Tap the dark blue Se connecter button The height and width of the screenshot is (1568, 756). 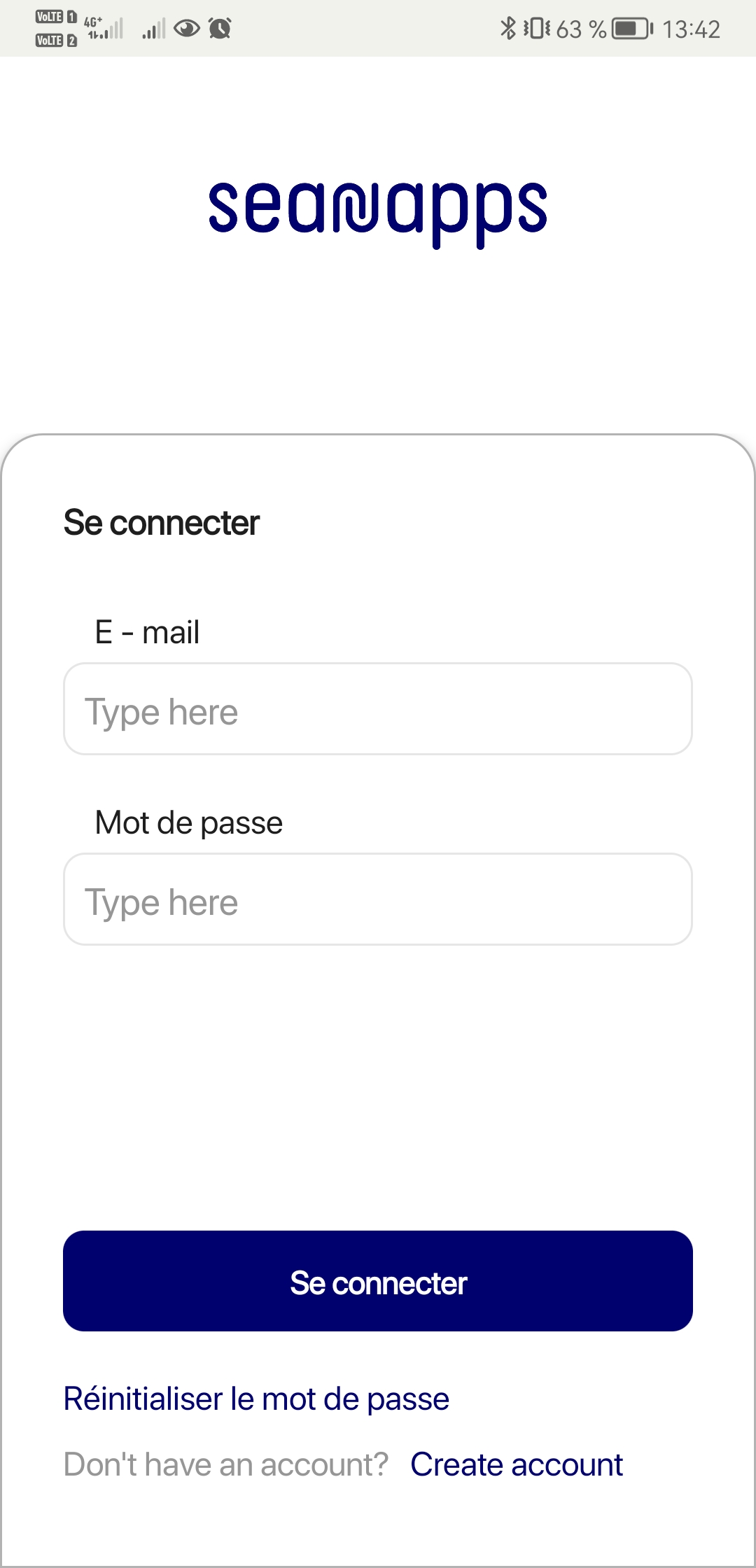[378, 1281]
